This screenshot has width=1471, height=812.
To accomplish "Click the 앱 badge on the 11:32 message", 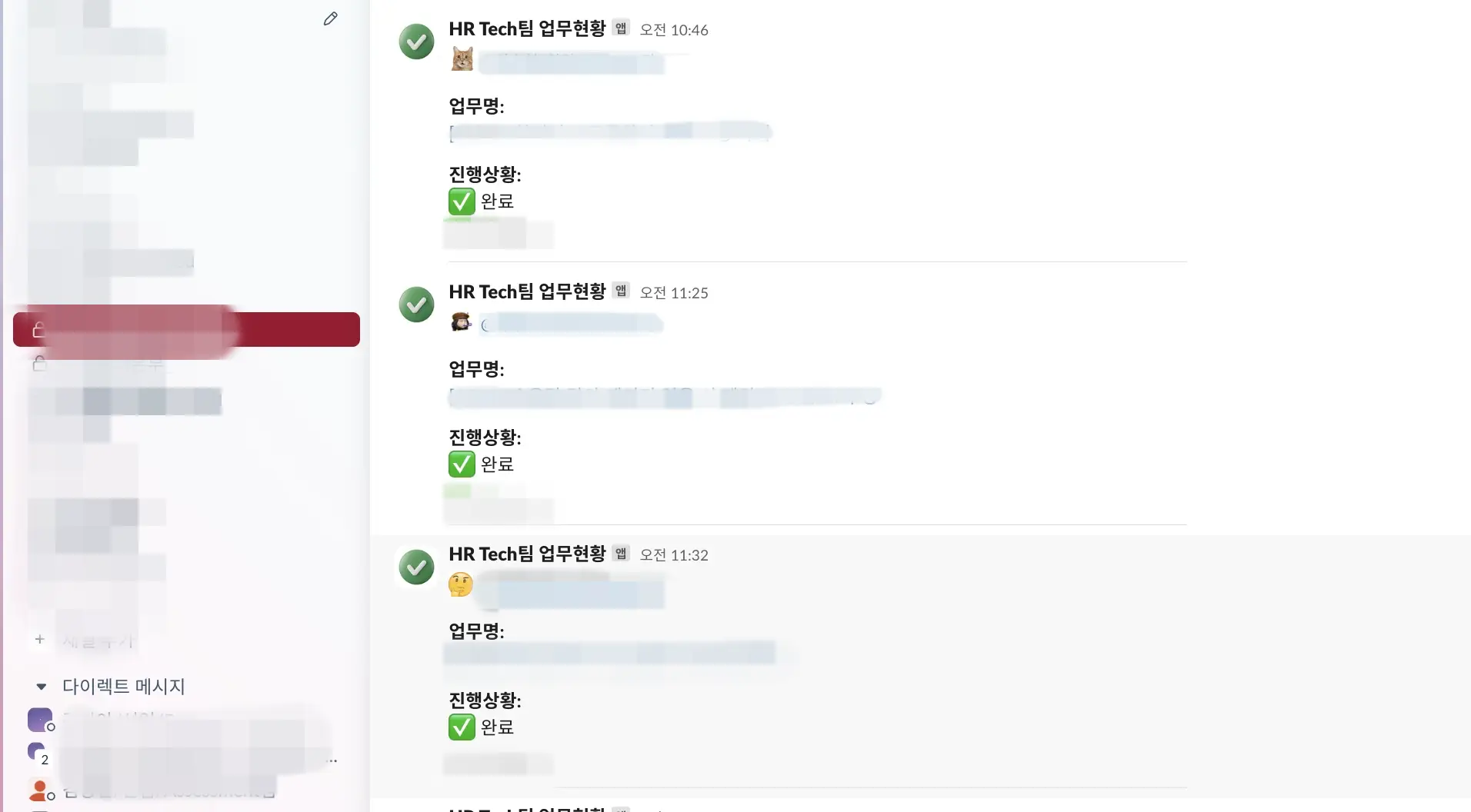I will pos(621,554).
